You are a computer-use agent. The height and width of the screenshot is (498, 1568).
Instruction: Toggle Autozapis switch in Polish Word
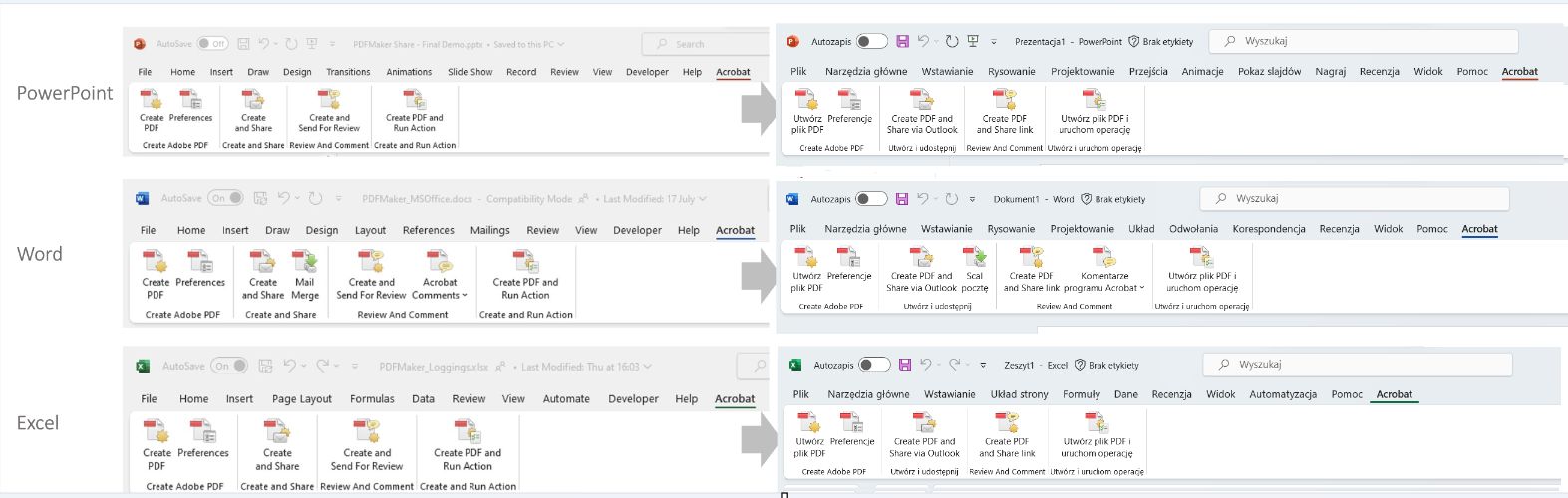pos(871,199)
